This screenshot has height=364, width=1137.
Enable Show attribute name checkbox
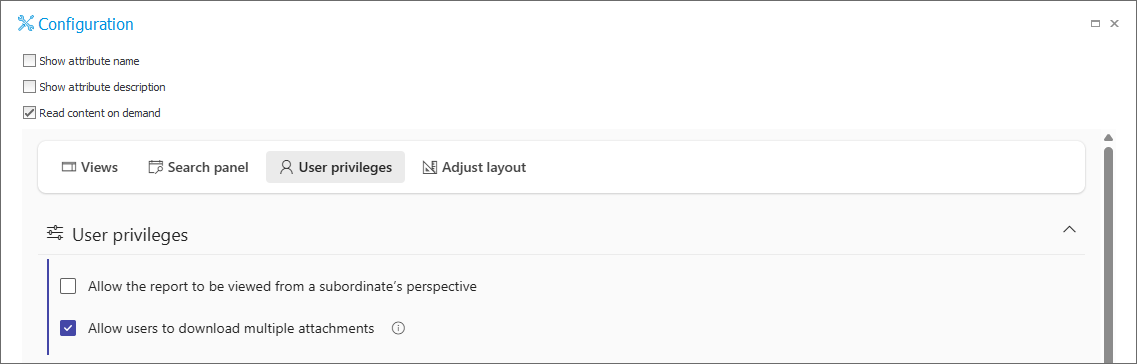[x=29, y=61]
